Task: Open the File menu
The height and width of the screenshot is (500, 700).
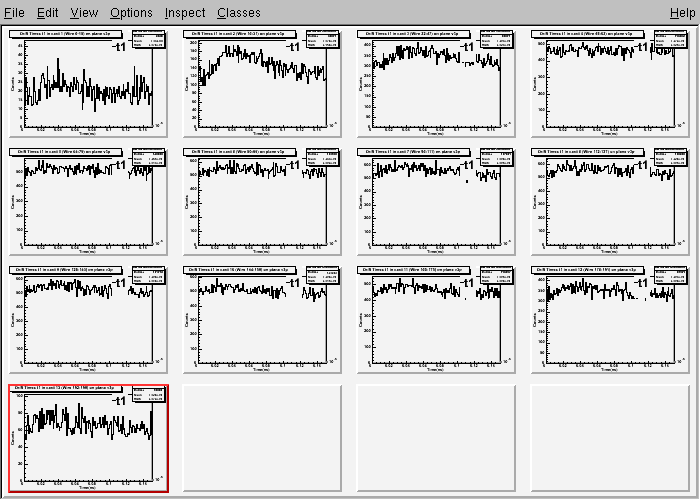Action: (14, 12)
